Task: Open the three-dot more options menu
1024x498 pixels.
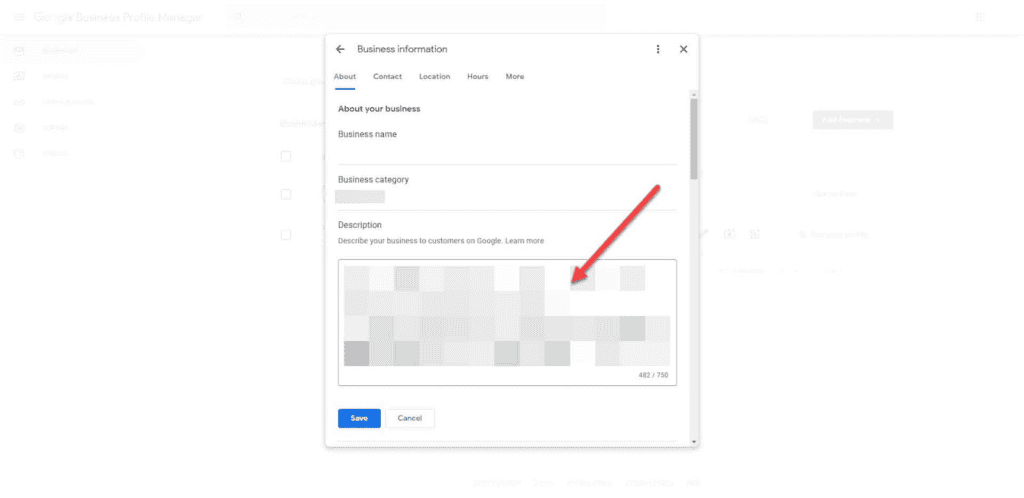Action: coord(657,49)
